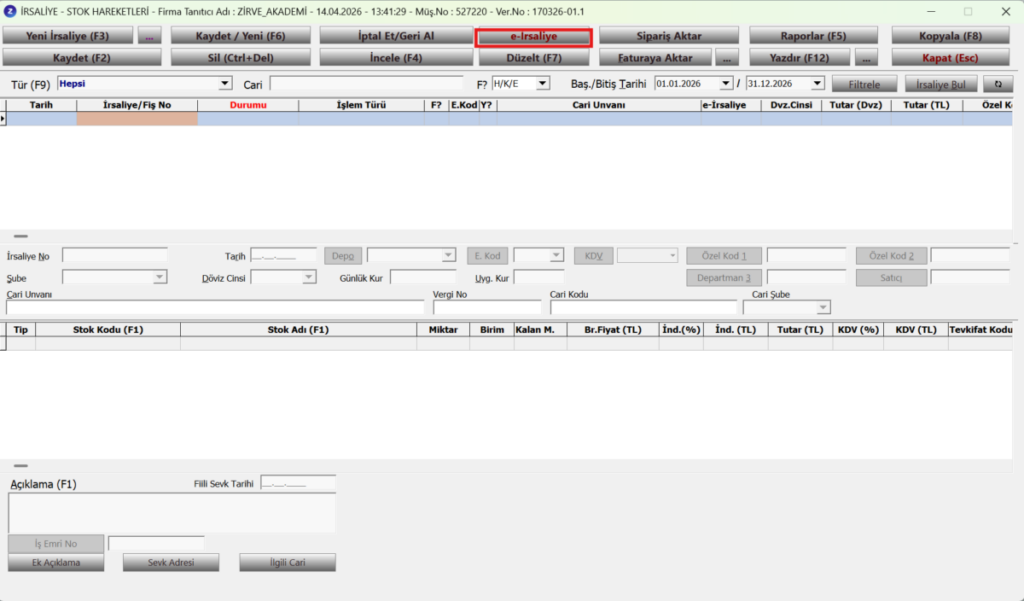Click the Durumu column header

pyautogui.click(x=248, y=105)
